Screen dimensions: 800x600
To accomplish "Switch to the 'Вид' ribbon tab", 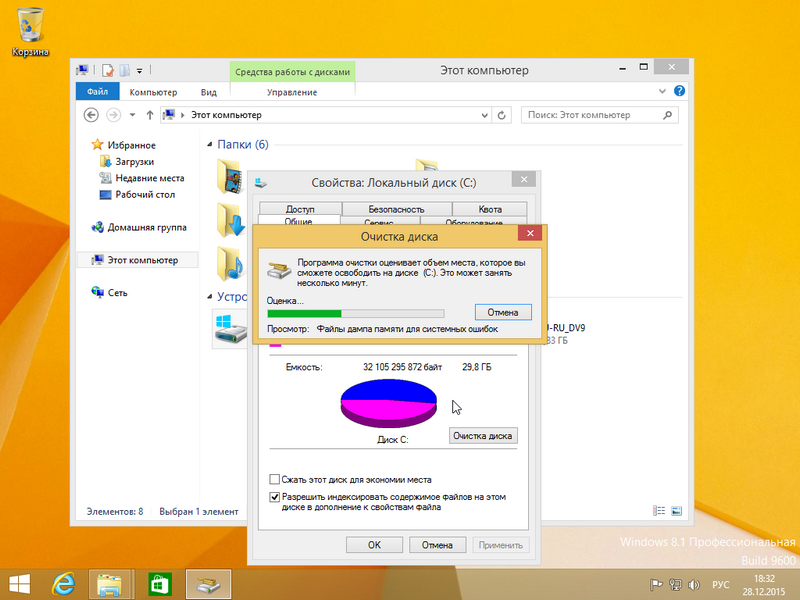I will click(208, 92).
